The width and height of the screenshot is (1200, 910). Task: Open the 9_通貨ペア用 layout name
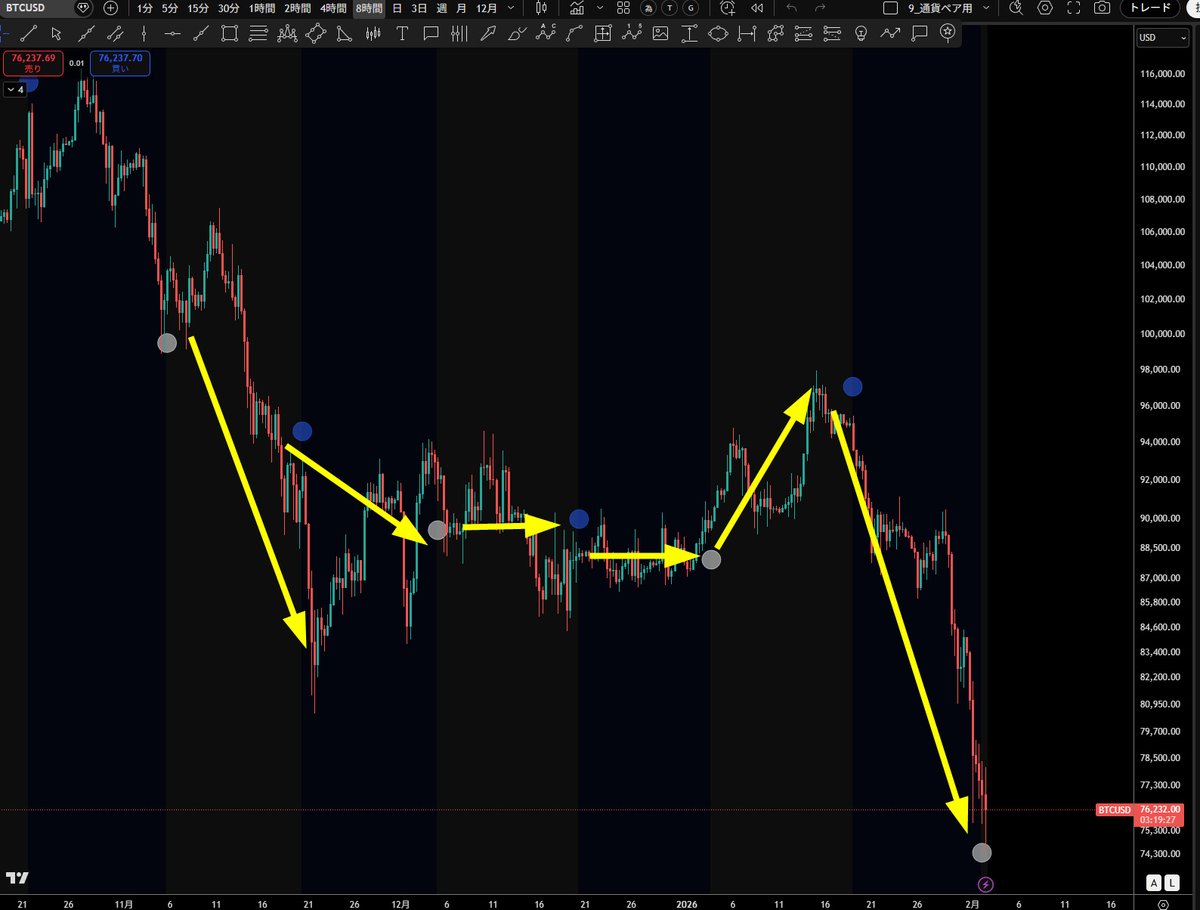pos(940,8)
